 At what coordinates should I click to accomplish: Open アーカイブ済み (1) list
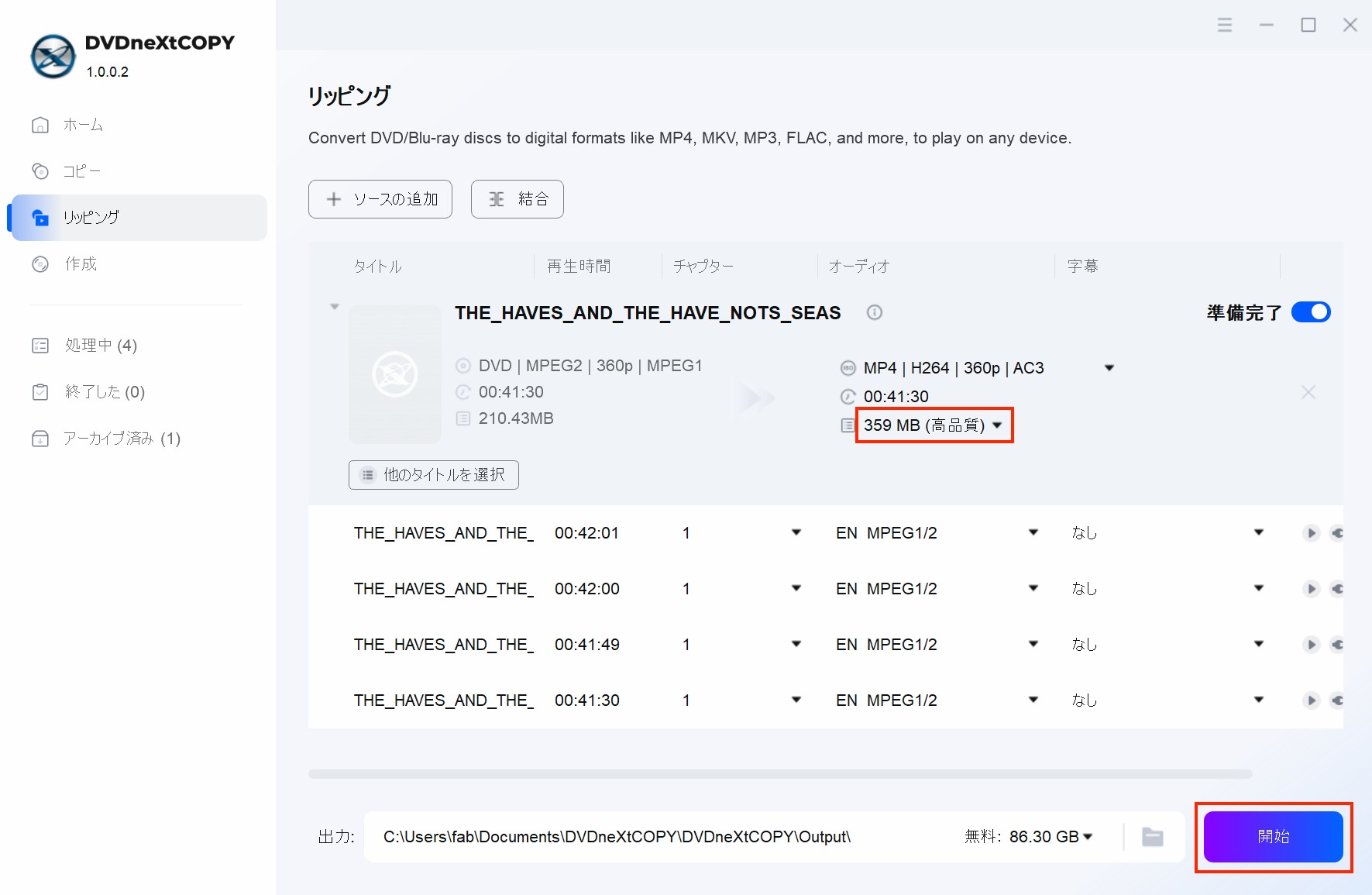(106, 439)
